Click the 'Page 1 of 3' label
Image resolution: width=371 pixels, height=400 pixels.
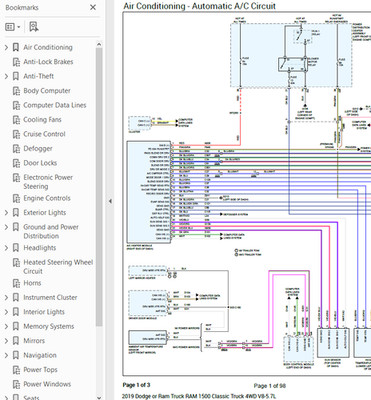136,385
